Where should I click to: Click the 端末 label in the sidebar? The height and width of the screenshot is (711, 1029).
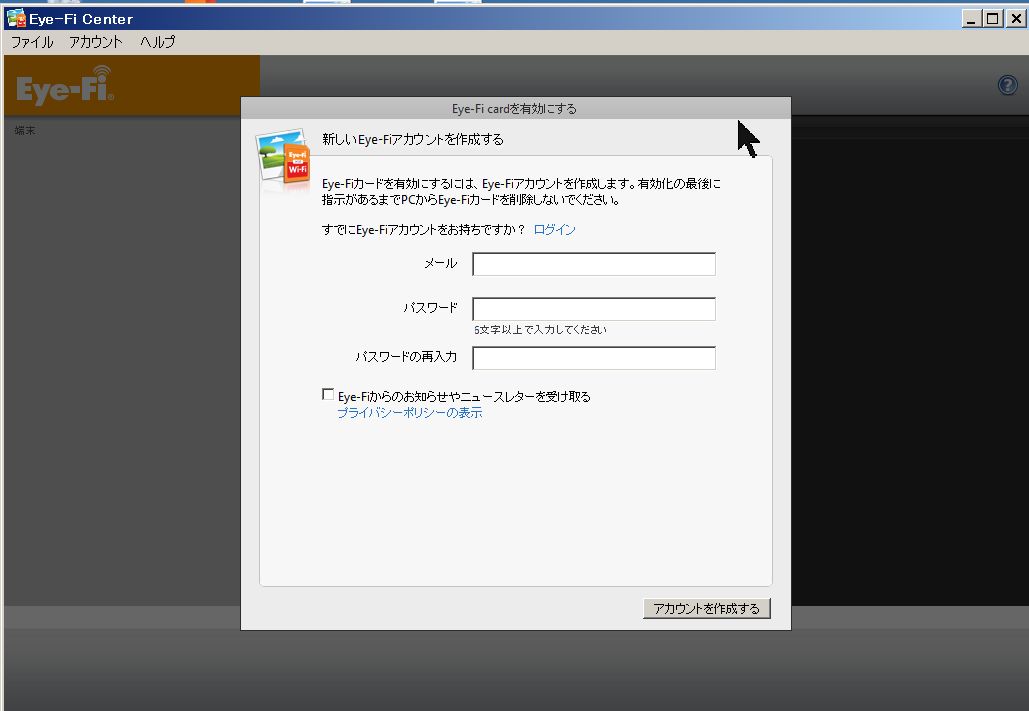25,131
